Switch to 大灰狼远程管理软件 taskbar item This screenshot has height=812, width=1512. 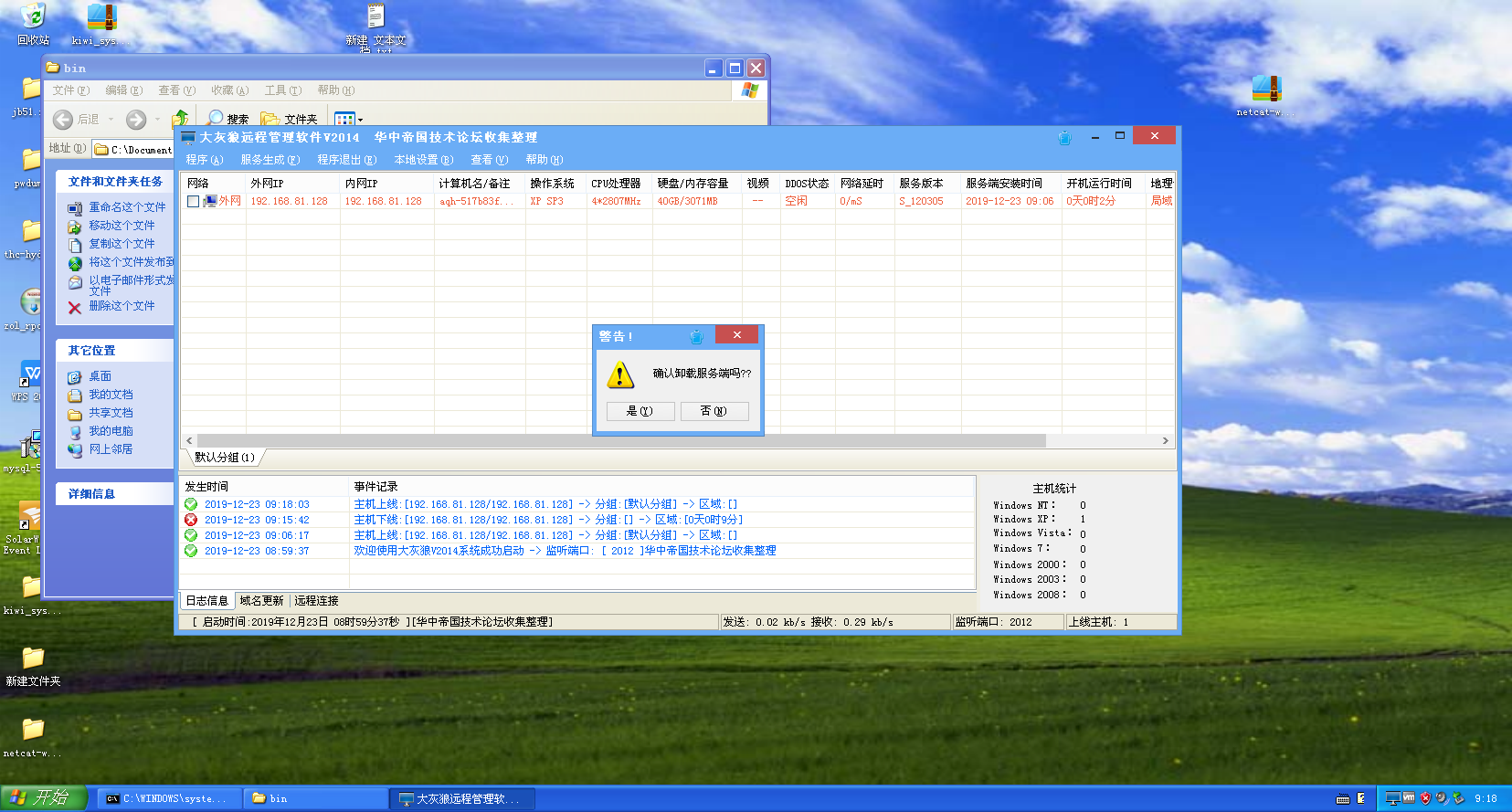pos(462,798)
